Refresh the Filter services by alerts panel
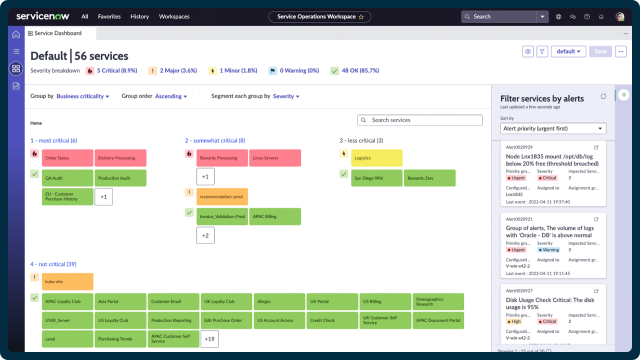Image resolution: width=640 pixels, height=360 pixels. (x=603, y=96)
